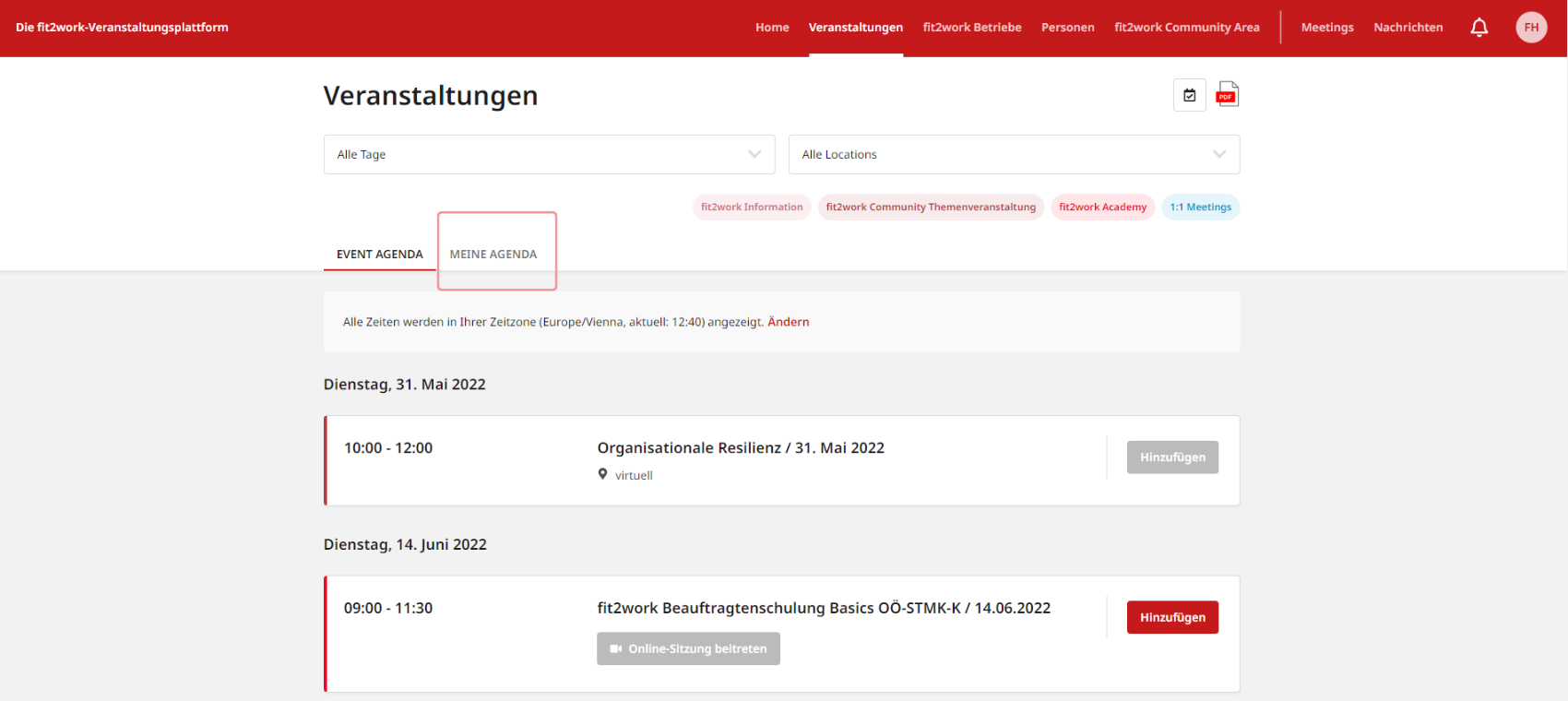Go to Home in the navigation

coord(772,28)
